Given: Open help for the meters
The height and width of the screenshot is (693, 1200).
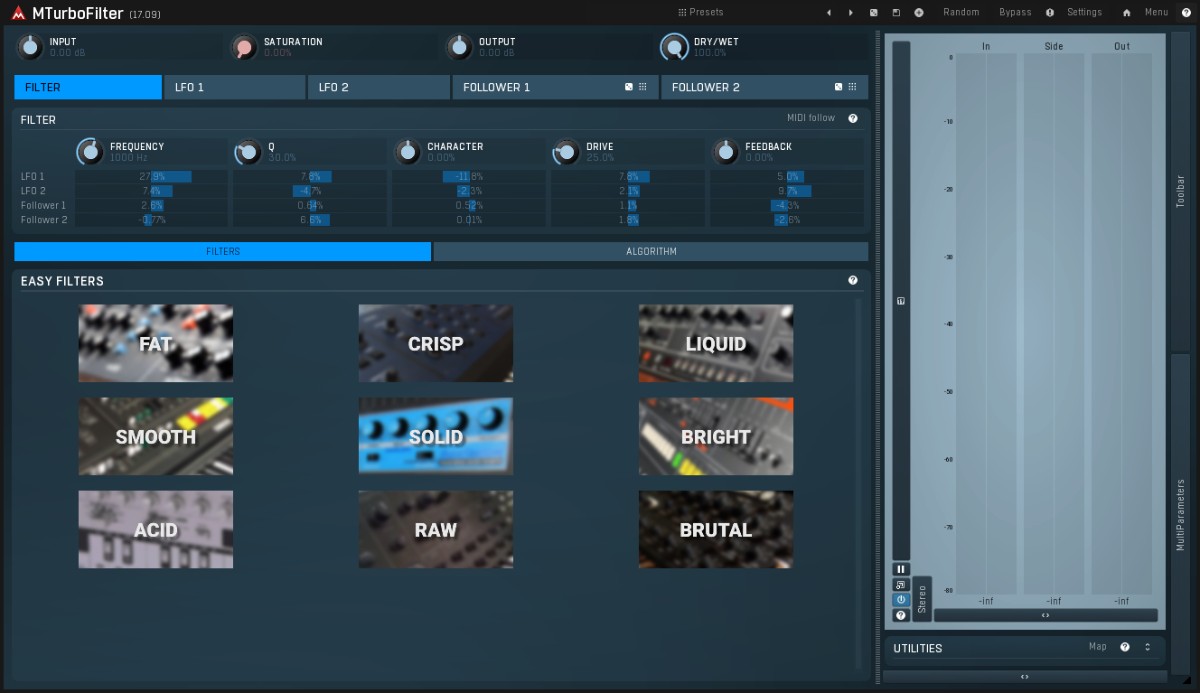Looking at the screenshot, I should point(901,615).
